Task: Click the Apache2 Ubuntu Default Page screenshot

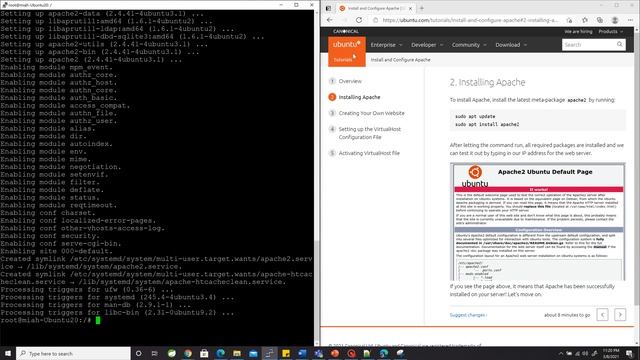Action: coord(538,222)
